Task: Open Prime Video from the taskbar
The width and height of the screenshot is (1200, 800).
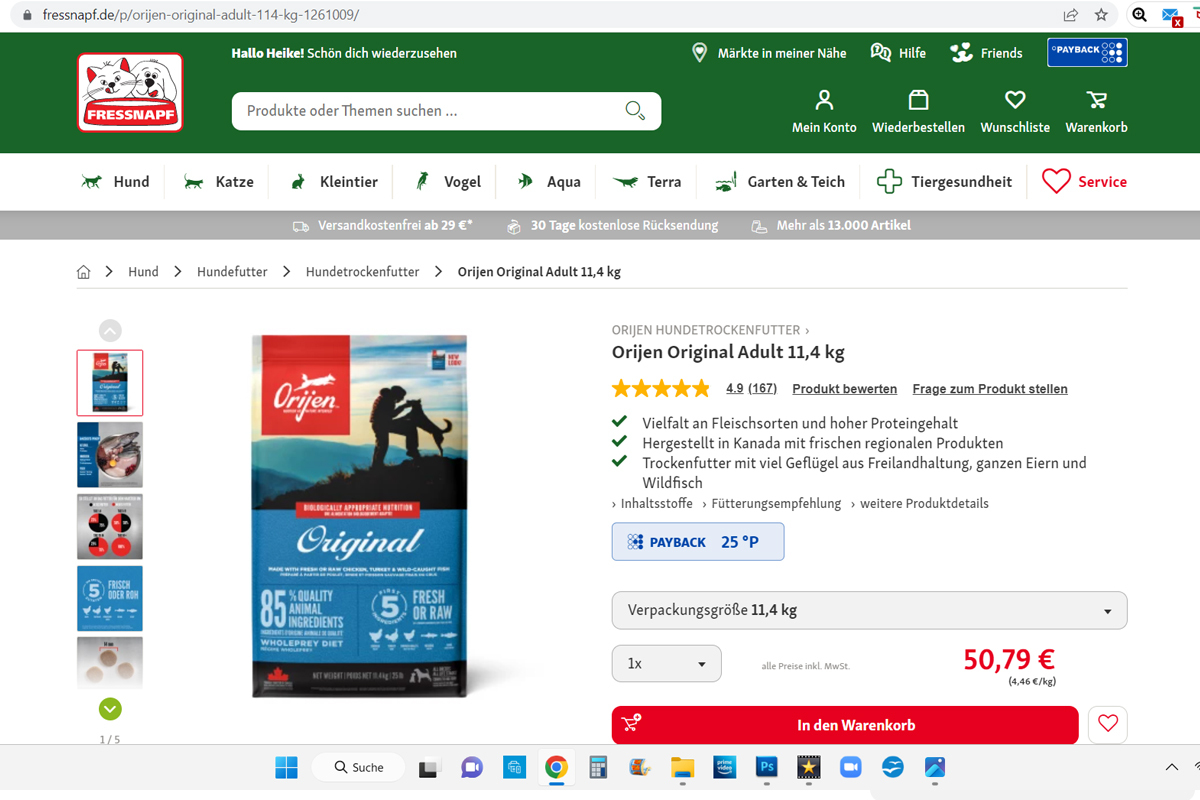Action: (725, 767)
